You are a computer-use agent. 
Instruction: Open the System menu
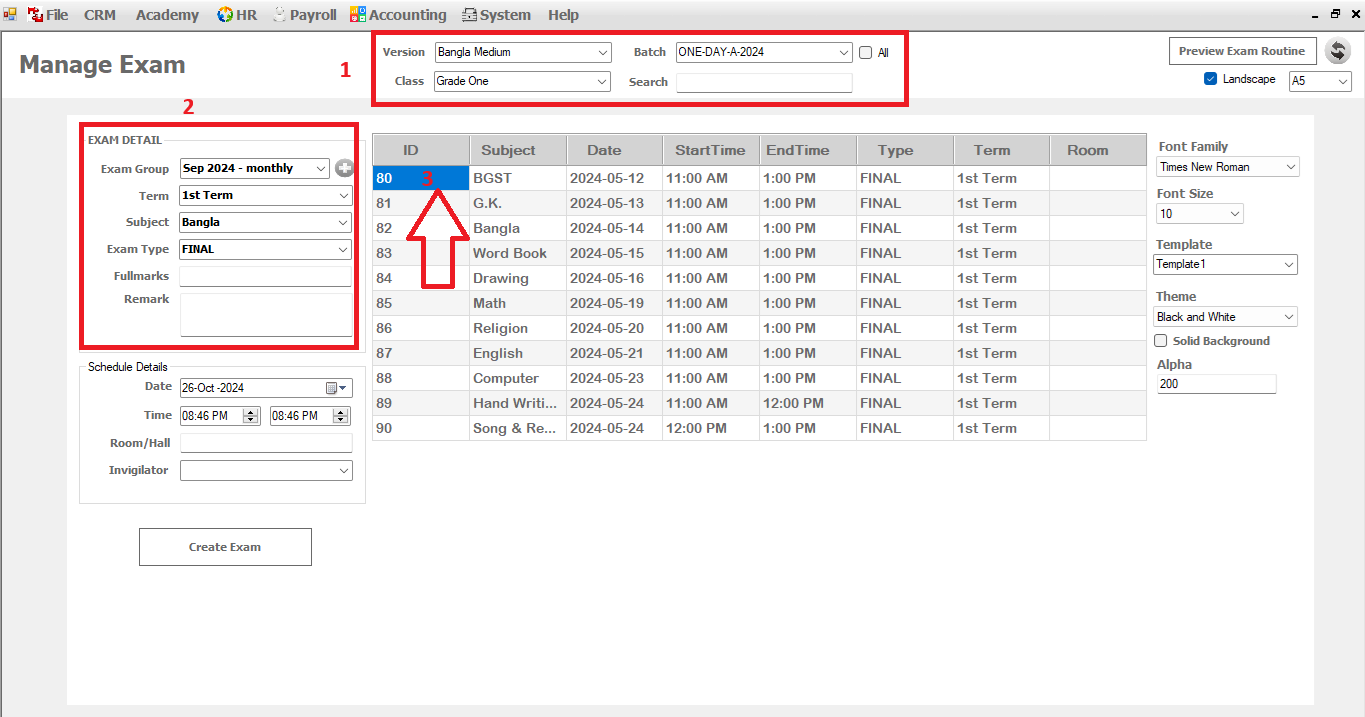click(x=496, y=15)
